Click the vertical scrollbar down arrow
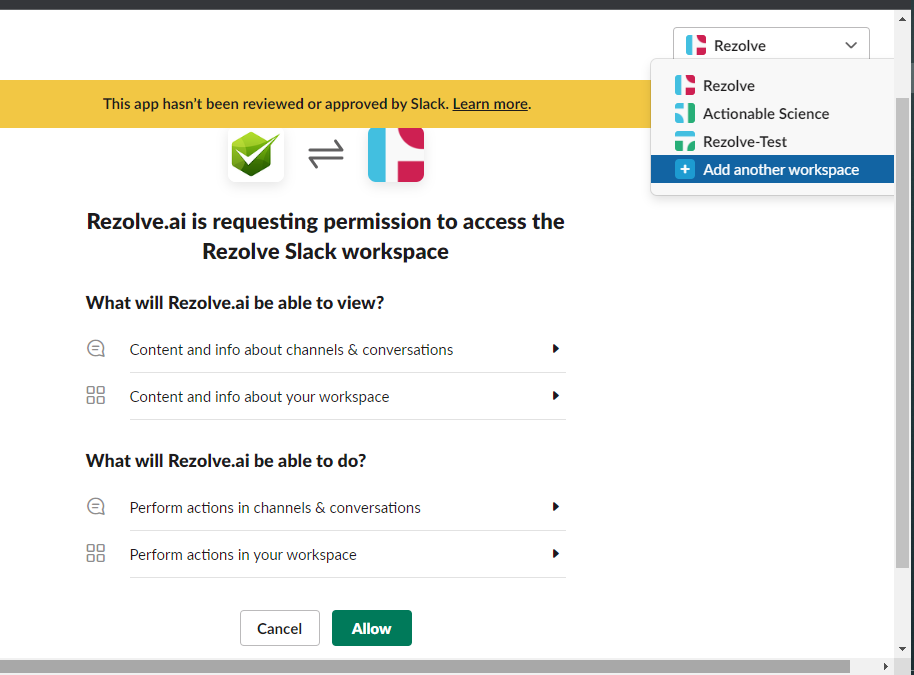Viewport: 914px width, 675px height. pyautogui.click(x=902, y=648)
